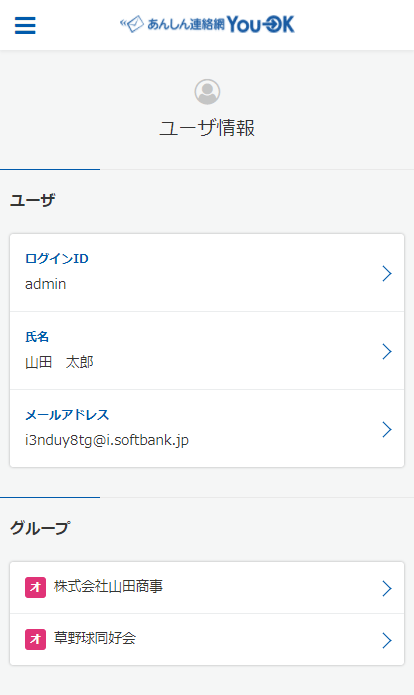Viewport: 414px width, 695px height.
Task: Click the admin login ID value
Action: coord(46,284)
